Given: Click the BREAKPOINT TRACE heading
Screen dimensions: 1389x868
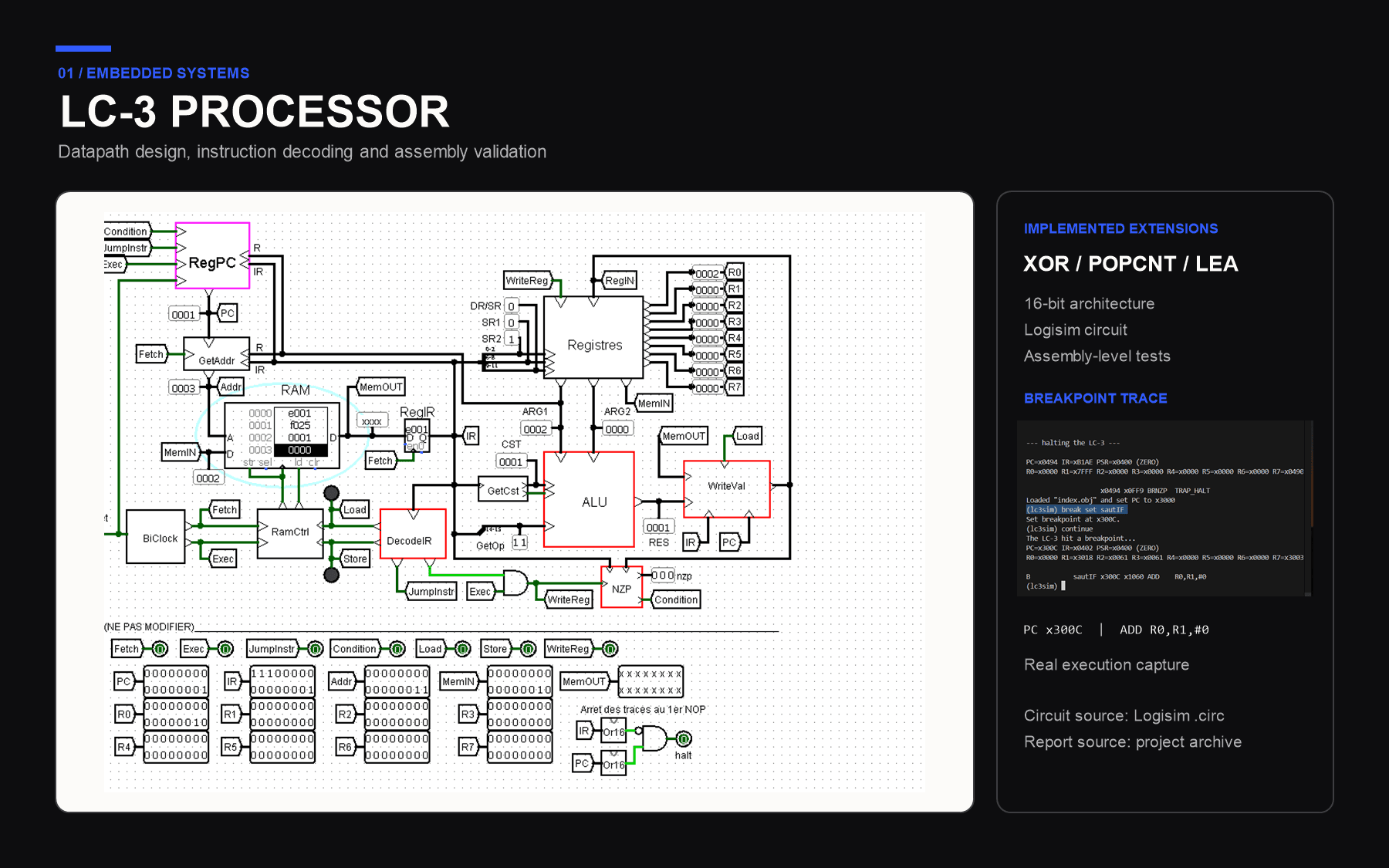Looking at the screenshot, I should [1095, 398].
